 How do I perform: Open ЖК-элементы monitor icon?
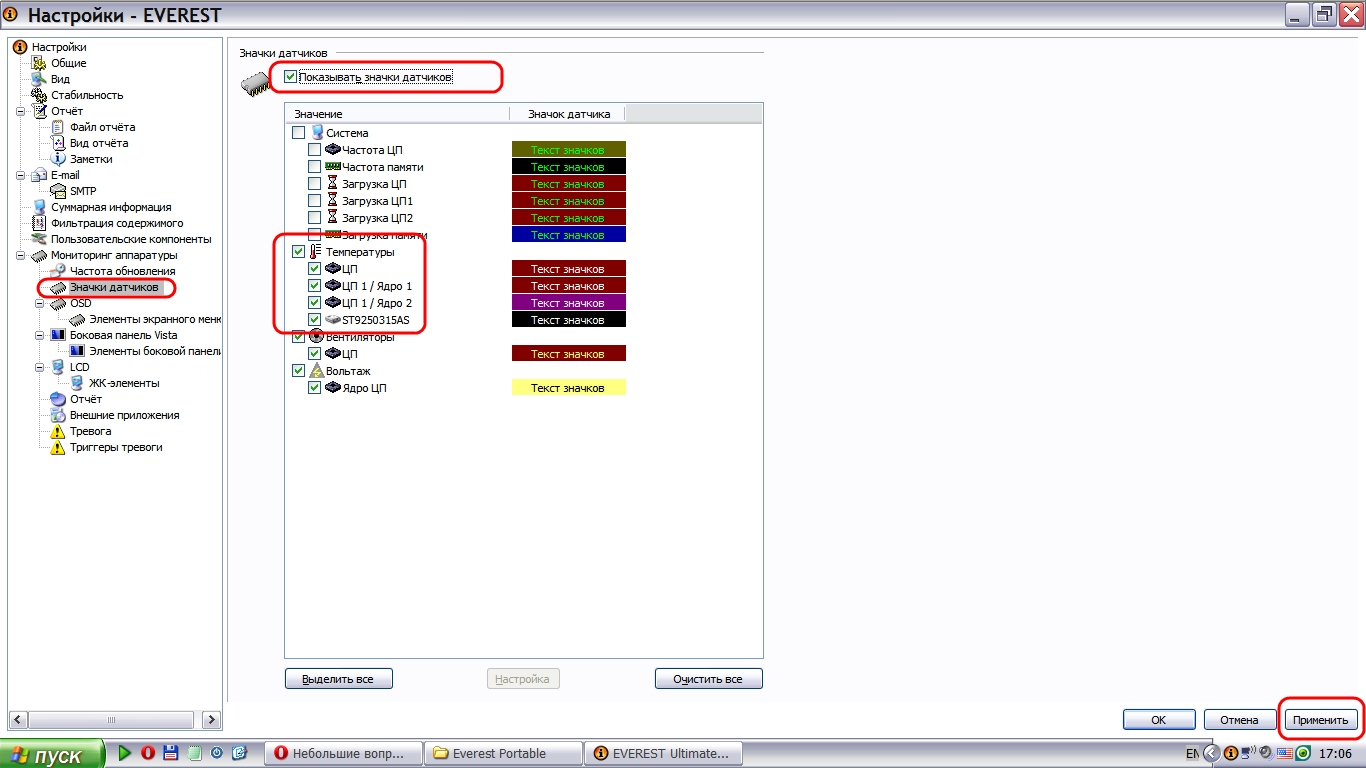[77, 383]
